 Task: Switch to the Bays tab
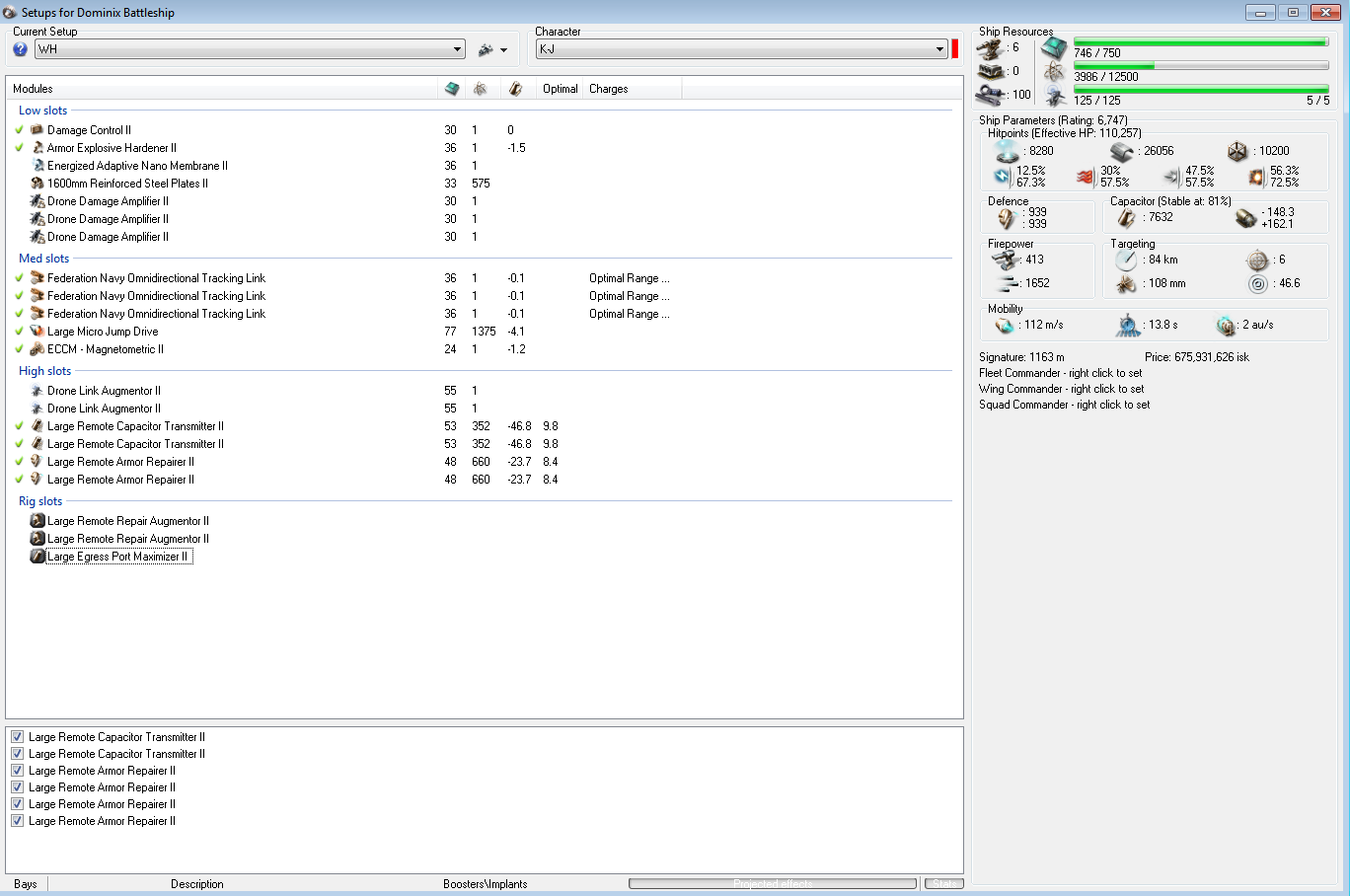click(26, 884)
